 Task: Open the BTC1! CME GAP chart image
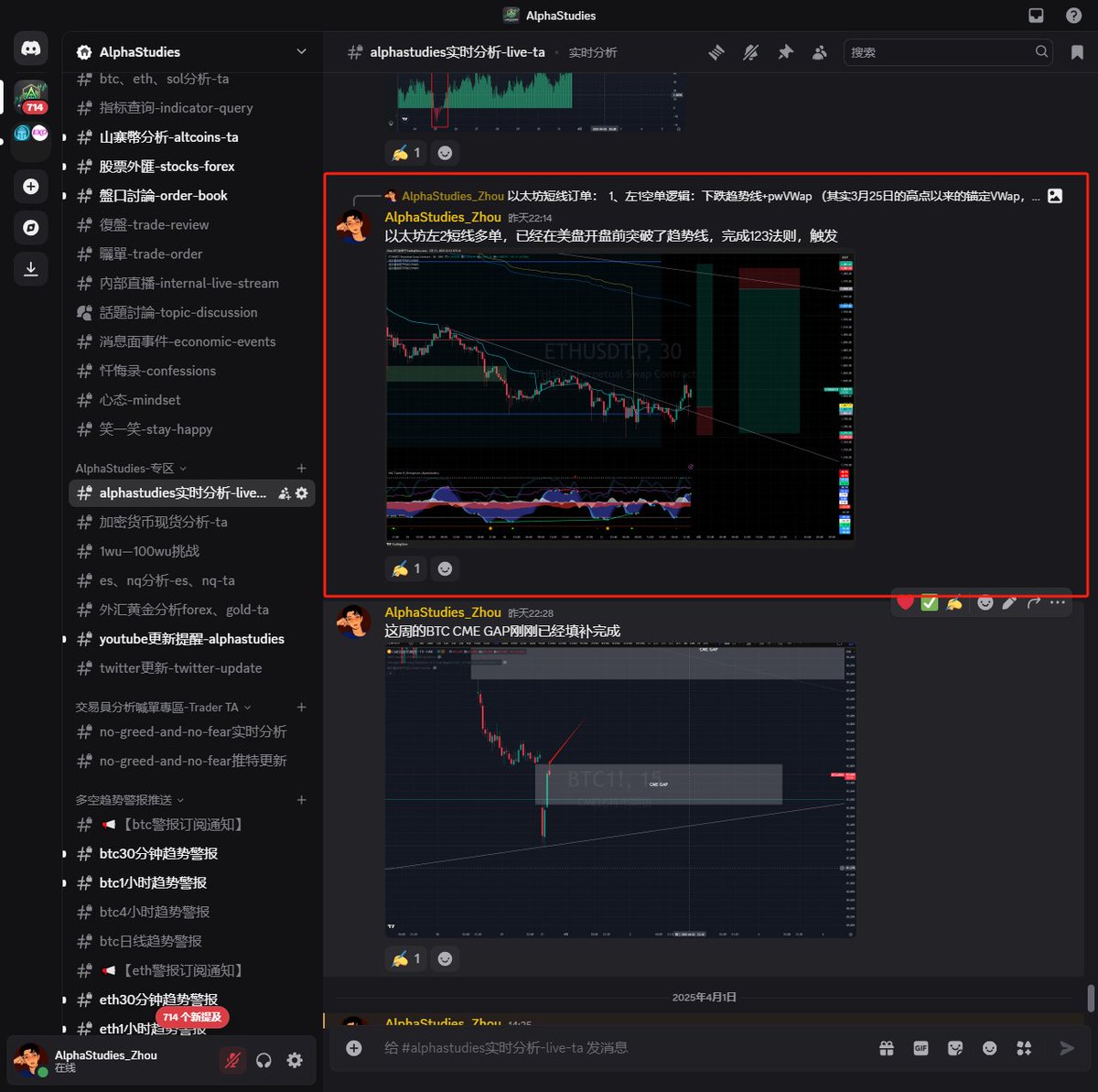pyautogui.click(x=619, y=791)
